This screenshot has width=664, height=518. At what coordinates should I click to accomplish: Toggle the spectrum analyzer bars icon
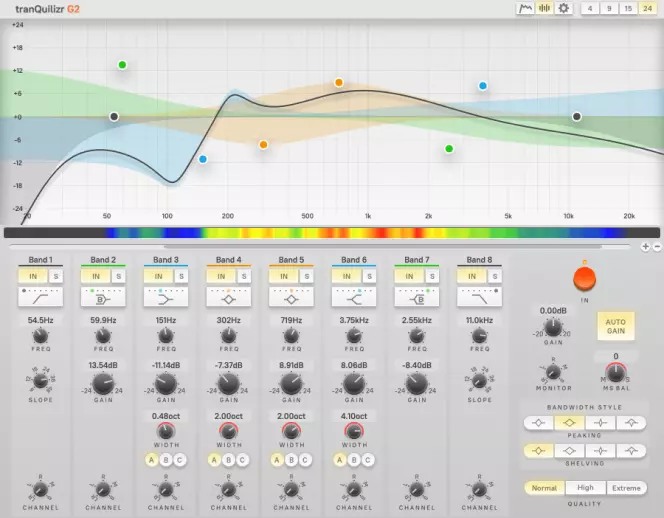tap(544, 8)
